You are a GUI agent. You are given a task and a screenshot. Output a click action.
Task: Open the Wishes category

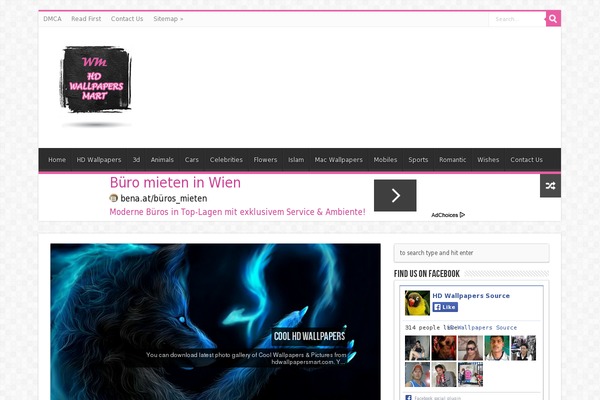[488, 160]
